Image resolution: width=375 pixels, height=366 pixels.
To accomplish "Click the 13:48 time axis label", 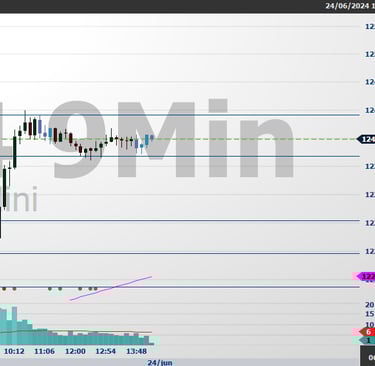I will [136, 351].
